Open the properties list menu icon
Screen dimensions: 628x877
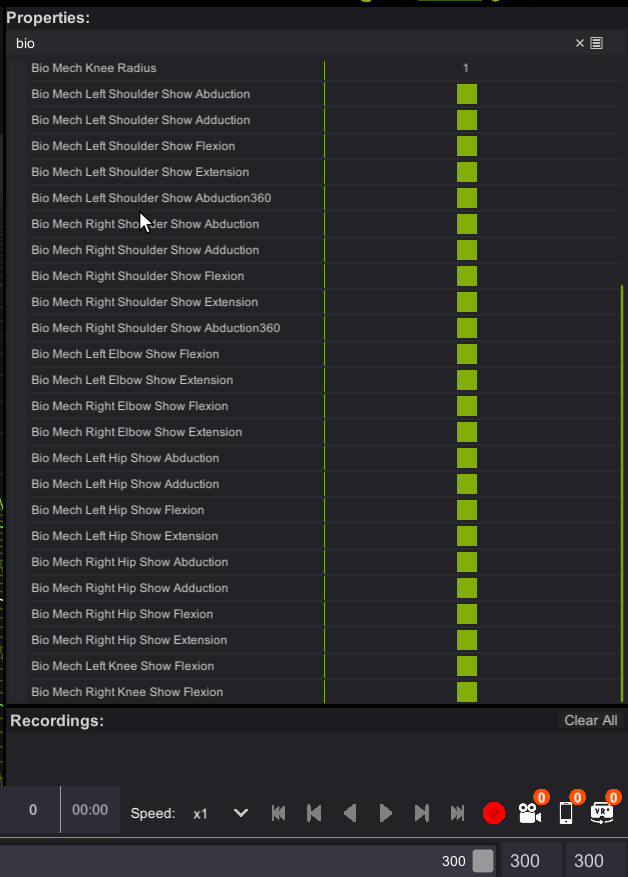pyautogui.click(x=597, y=43)
